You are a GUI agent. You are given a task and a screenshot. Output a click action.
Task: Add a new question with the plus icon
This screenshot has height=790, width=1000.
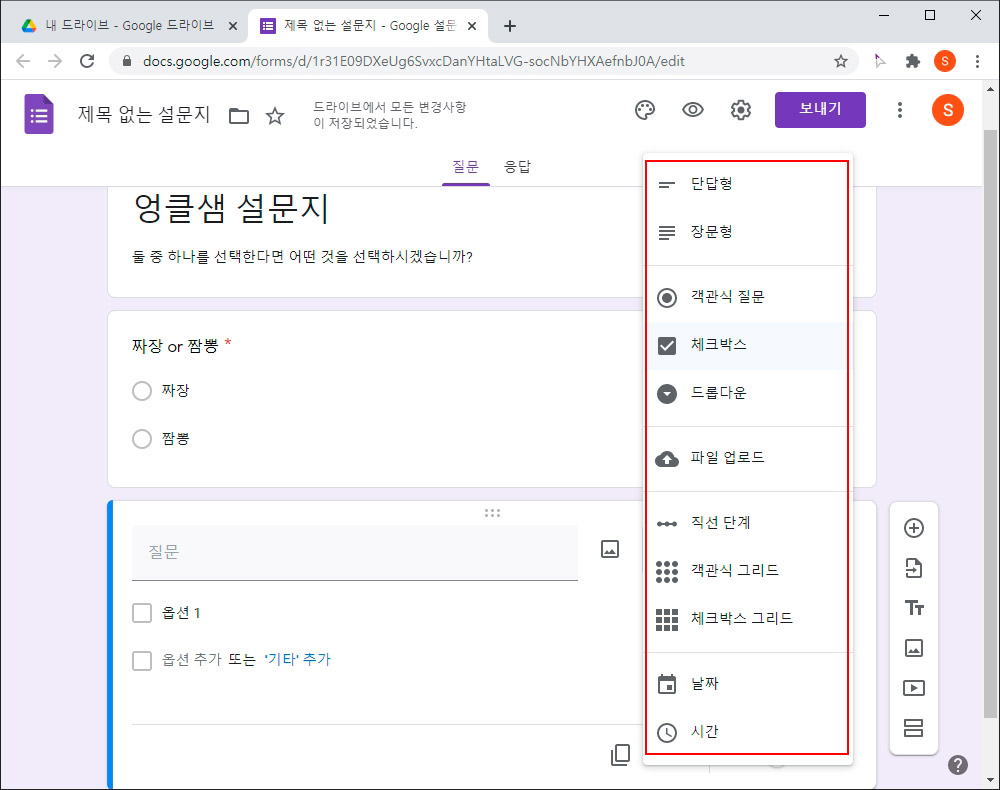pos(914,528)
